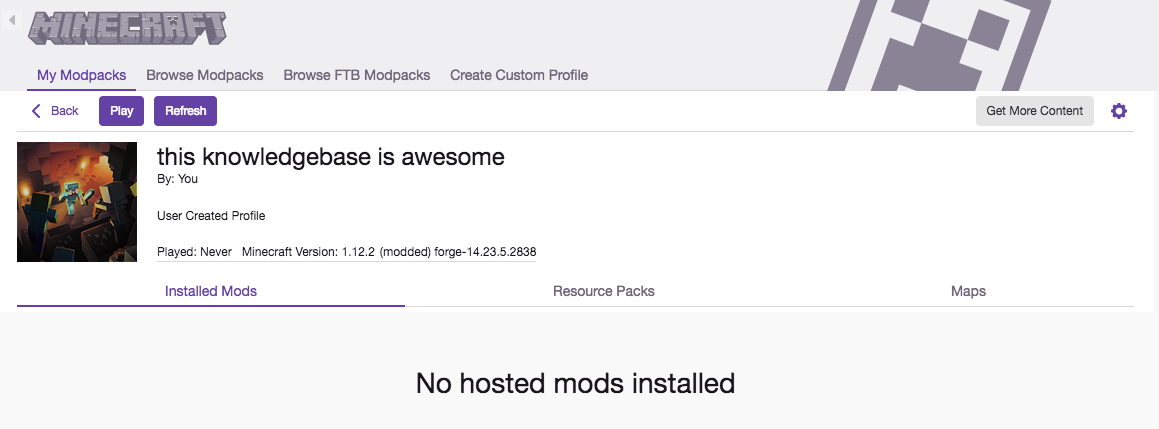Screen dimensions: 1159x429
Task: Click the Minecraft logo
Action: [127, 29]
